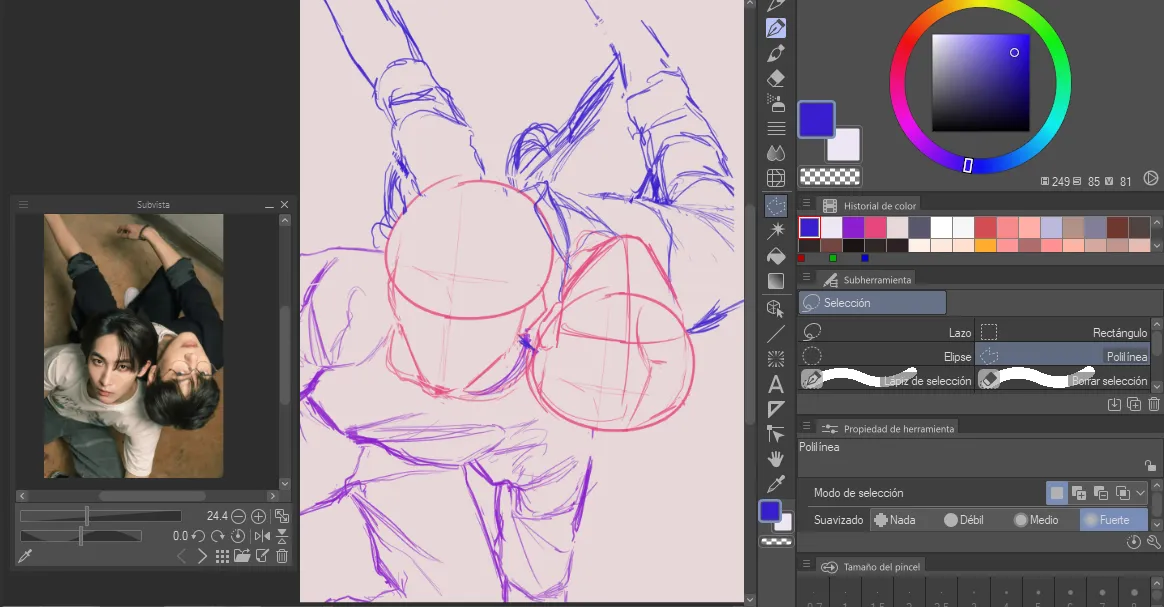The height and width of the screenshot is (607, 1164).
Task: Open the Propiedad de herramienta panel menu
Action: point(806,426)
